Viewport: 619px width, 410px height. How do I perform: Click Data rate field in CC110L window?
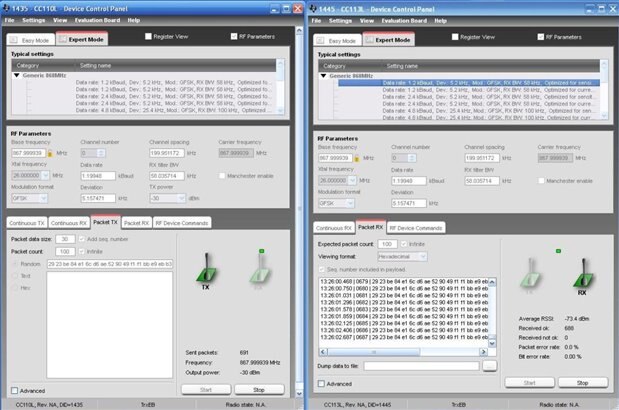coord(98,176)
